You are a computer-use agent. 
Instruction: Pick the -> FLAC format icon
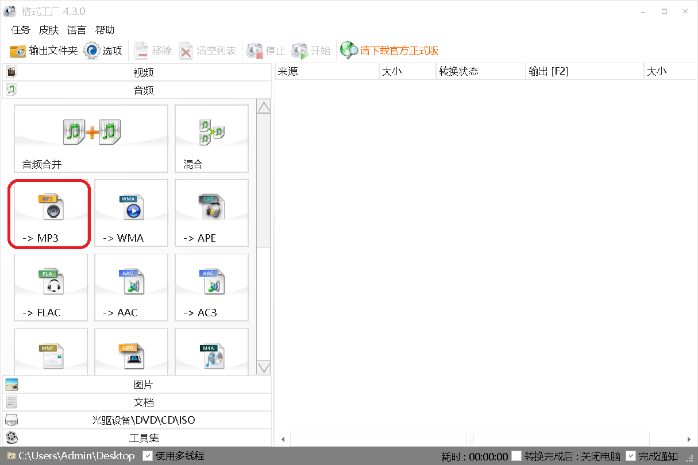(51, 287)
